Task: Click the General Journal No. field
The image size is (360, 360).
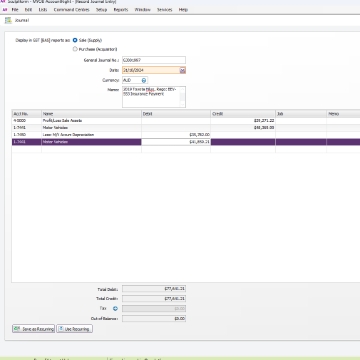Action: (x=154, y=60)
